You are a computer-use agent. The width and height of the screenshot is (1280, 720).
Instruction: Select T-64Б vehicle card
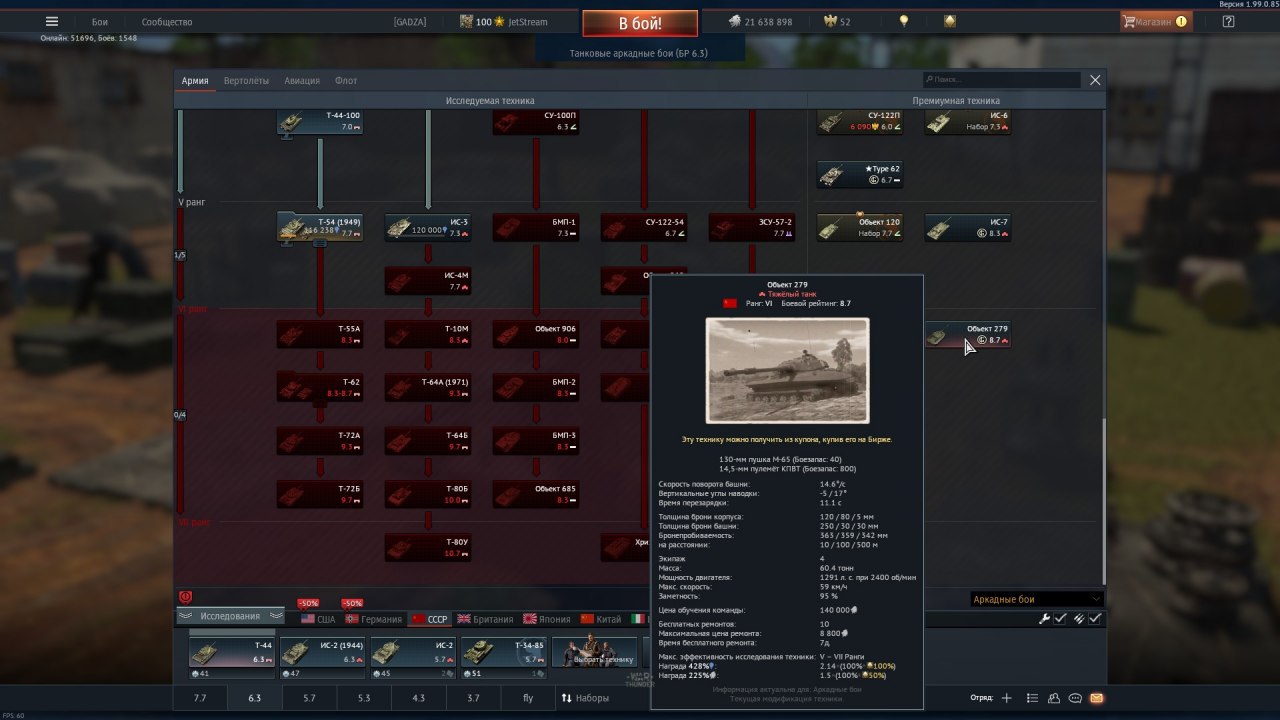coord(428,441)
